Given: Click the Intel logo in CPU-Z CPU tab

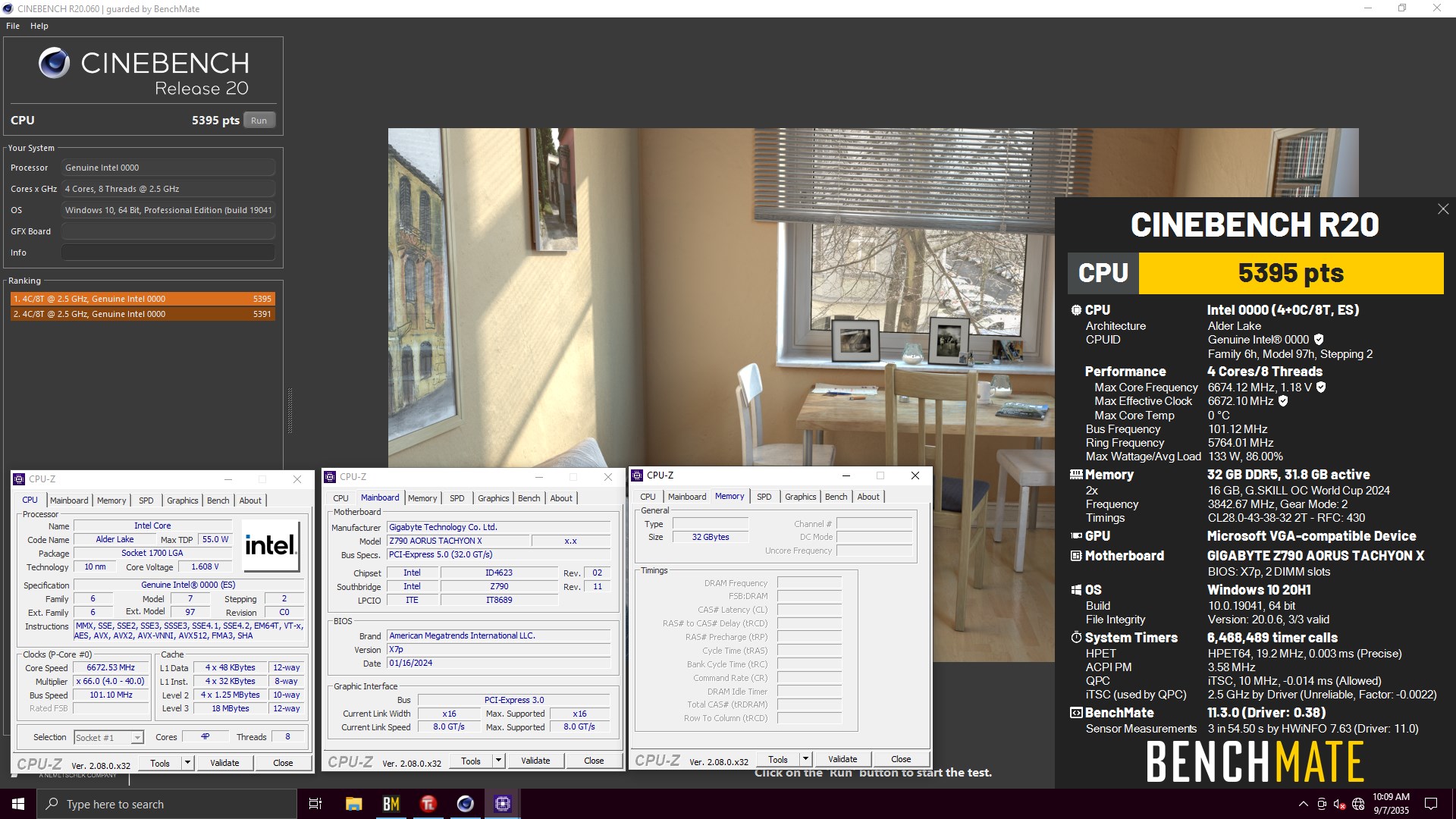Looking at the screenshot, I should (x=270, y=546).
